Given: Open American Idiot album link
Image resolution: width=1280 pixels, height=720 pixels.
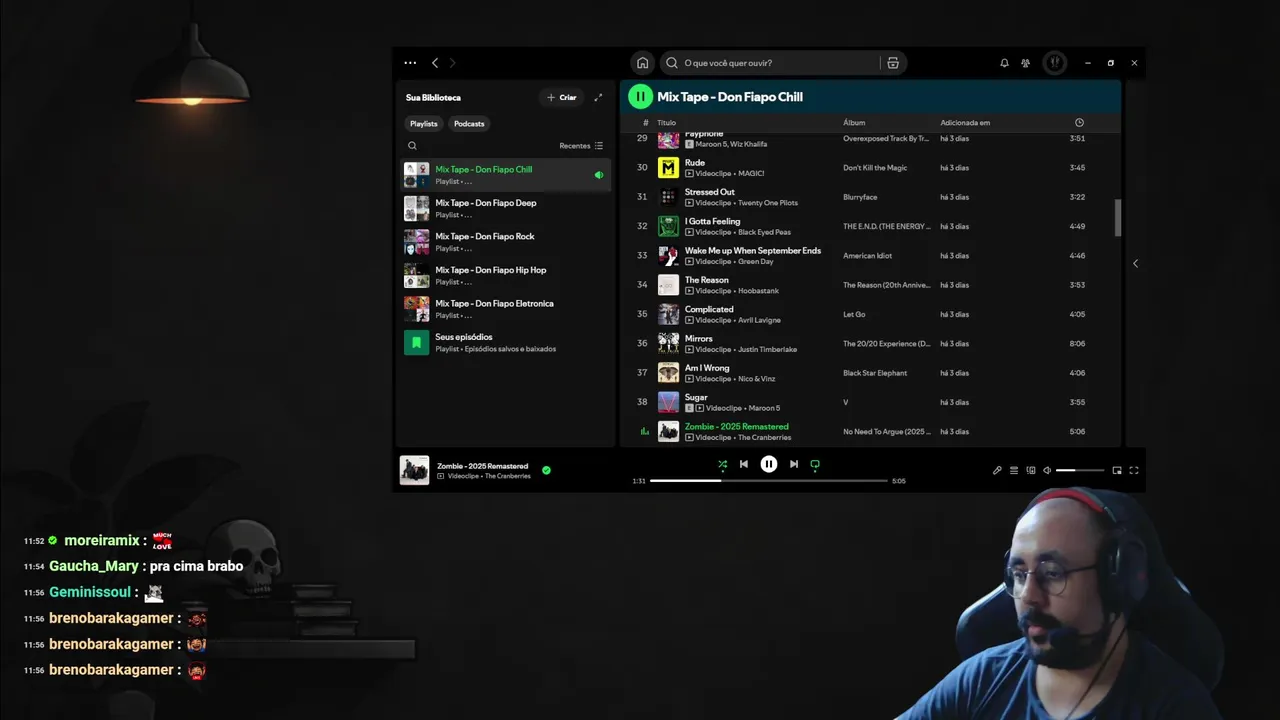Looking at the screenshot, I should [867, 255].
